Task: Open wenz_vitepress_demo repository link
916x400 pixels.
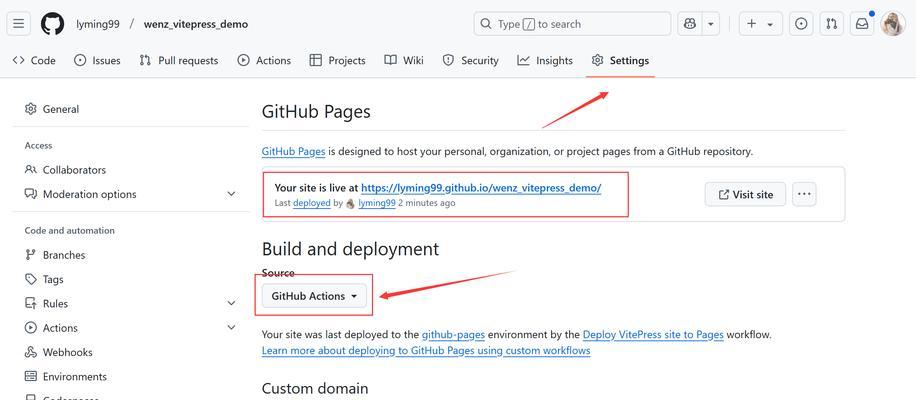Action: coord(196,25)
